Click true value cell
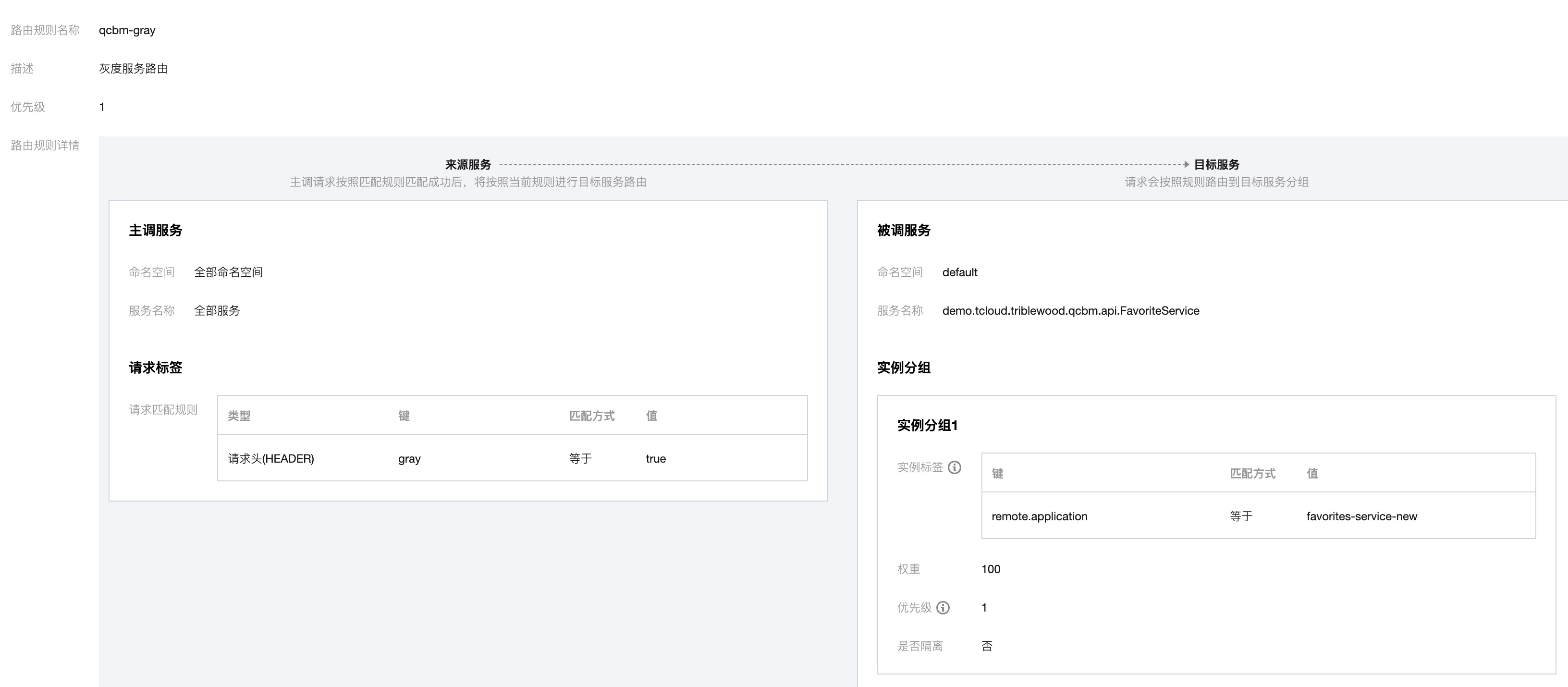Image resolution: width=1568 pixels, height=687 pixels. coord(656,459)
